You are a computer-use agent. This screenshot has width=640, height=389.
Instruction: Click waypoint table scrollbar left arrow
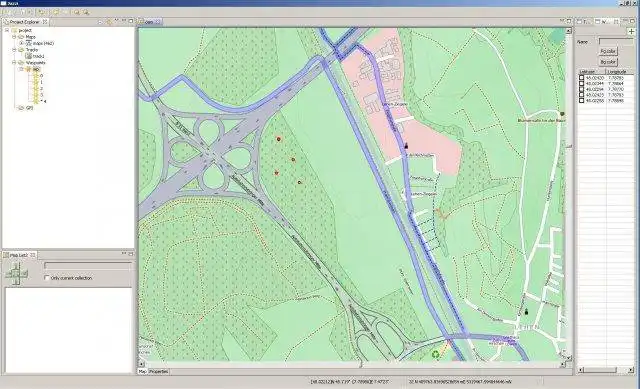pos(580,370)
